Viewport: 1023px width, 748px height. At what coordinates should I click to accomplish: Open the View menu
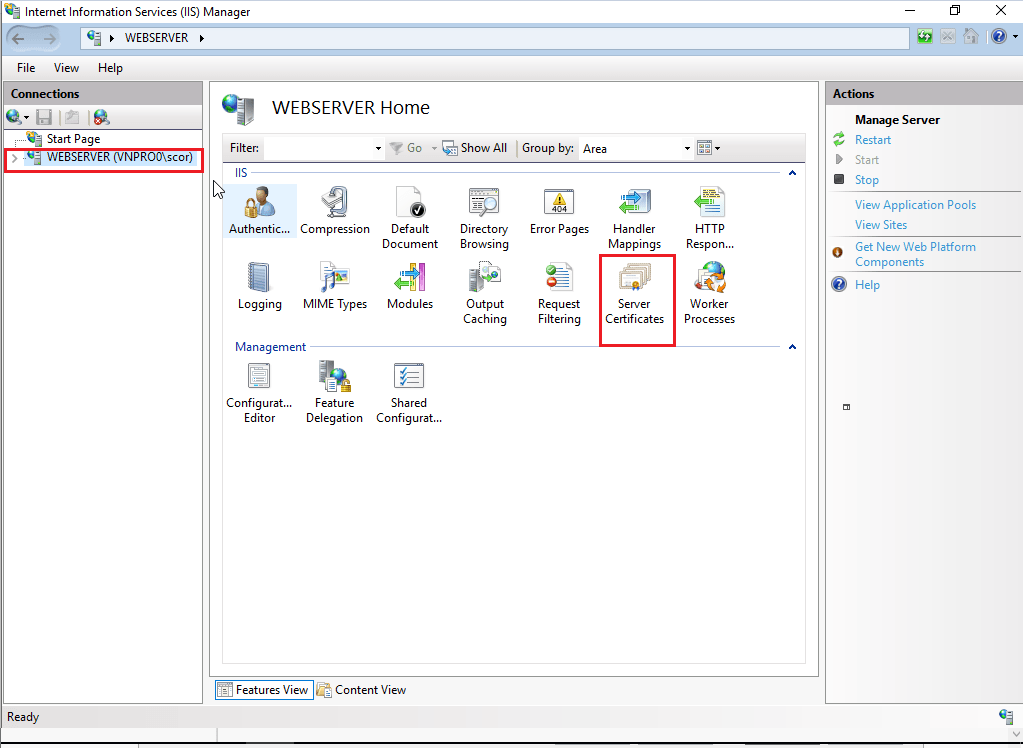pos(67,68)
